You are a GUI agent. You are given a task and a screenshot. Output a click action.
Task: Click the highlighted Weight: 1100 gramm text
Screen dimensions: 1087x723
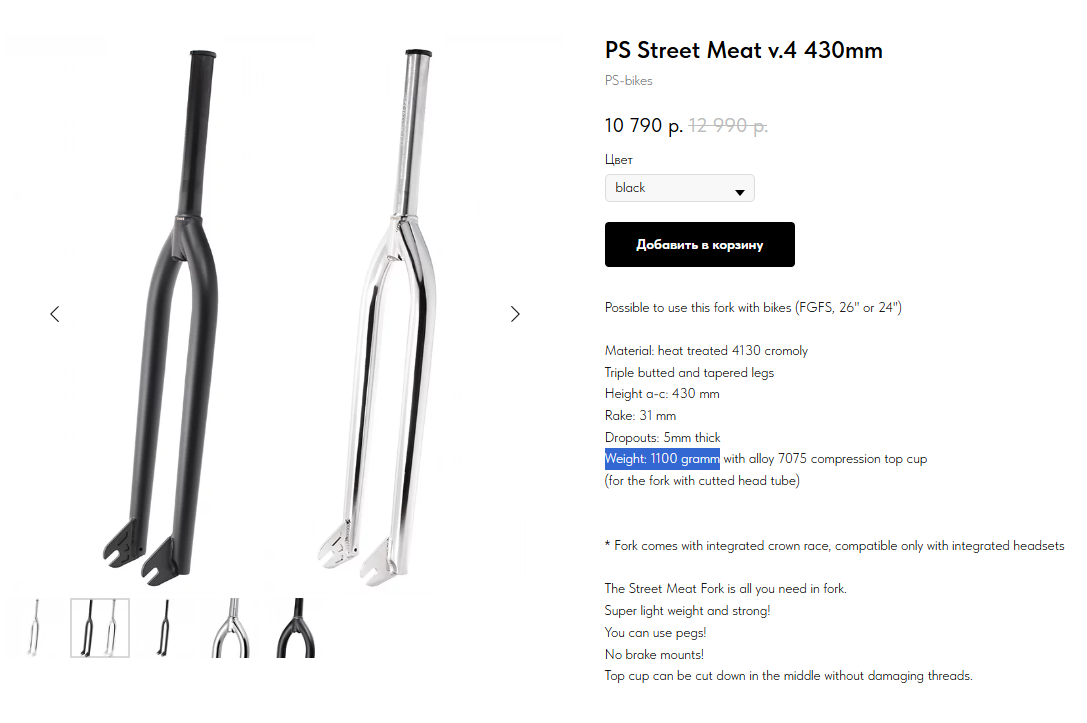(662, 459)
